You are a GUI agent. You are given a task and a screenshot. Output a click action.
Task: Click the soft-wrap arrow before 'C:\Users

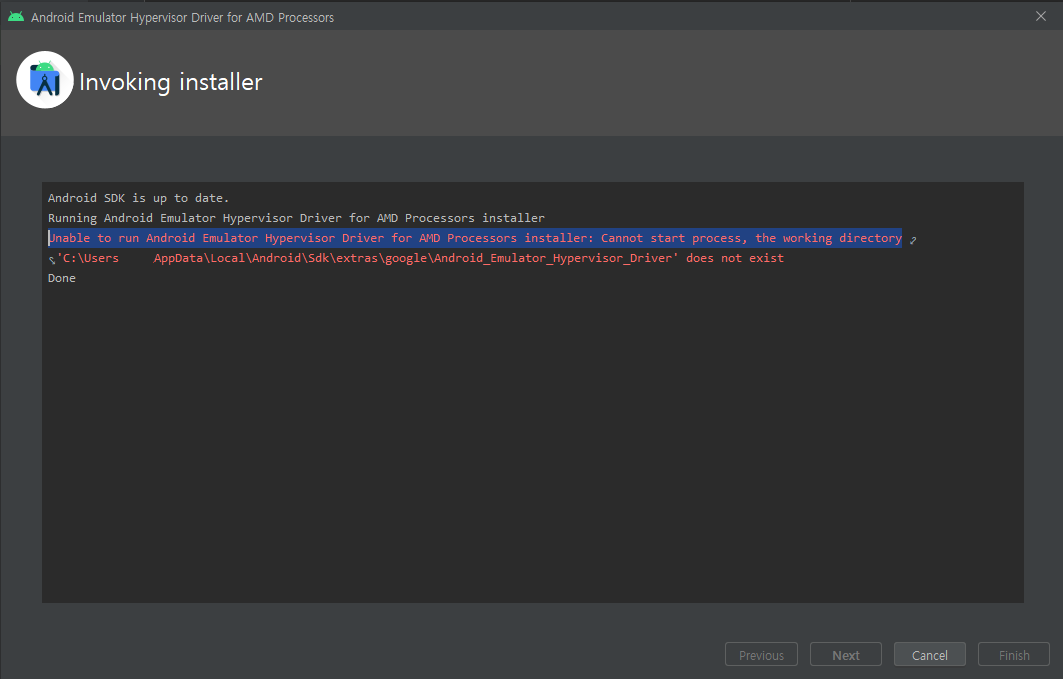click(52, 260)
